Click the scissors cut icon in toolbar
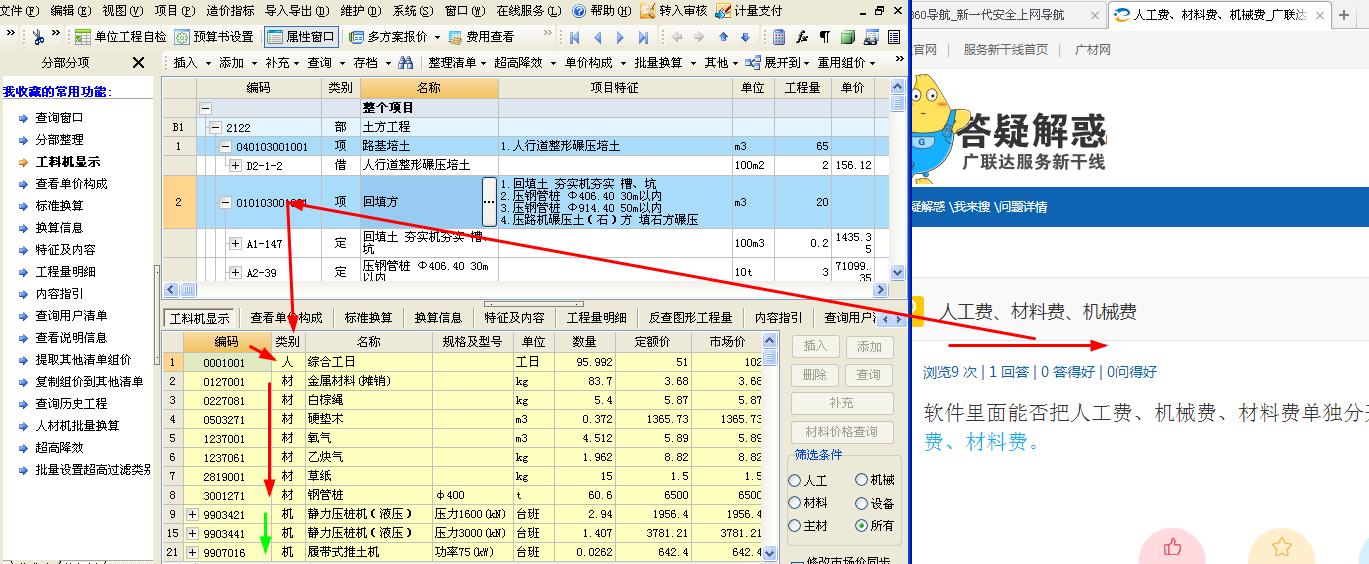This screenshot has height=564, width=1369. pyautogui.click(x=38, y=37)
